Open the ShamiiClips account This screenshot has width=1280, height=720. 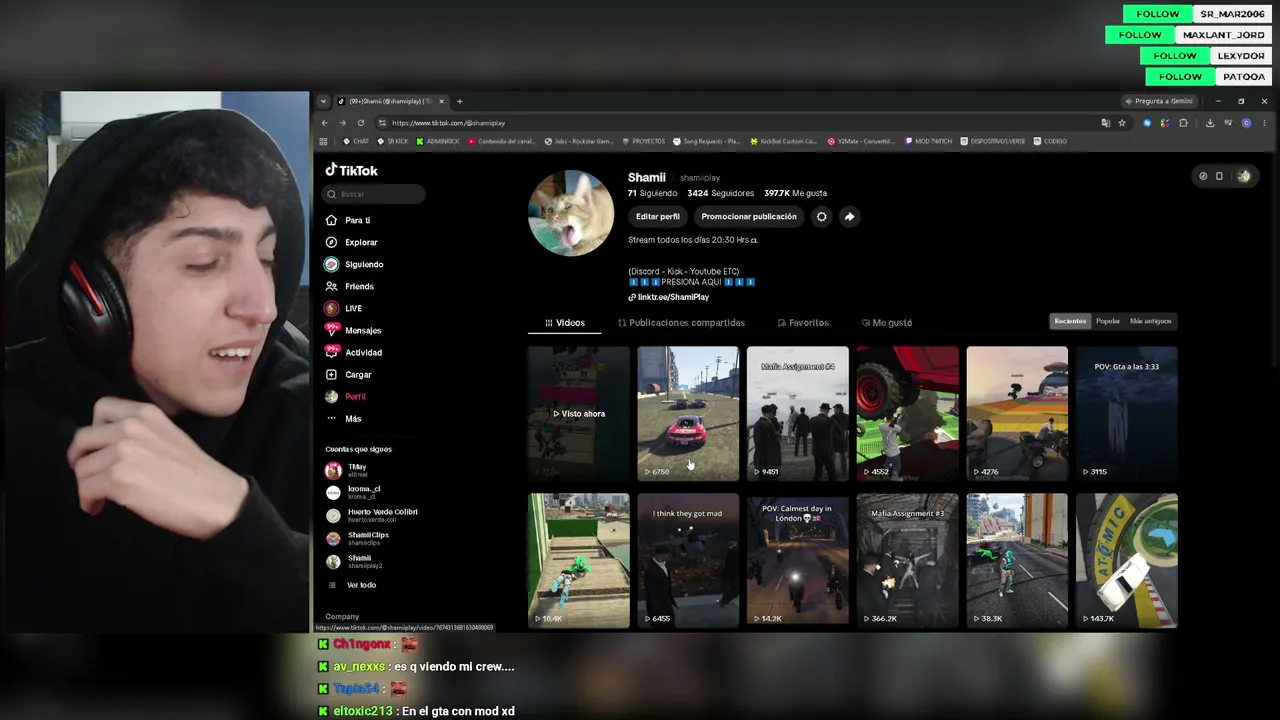pos(358,539)
